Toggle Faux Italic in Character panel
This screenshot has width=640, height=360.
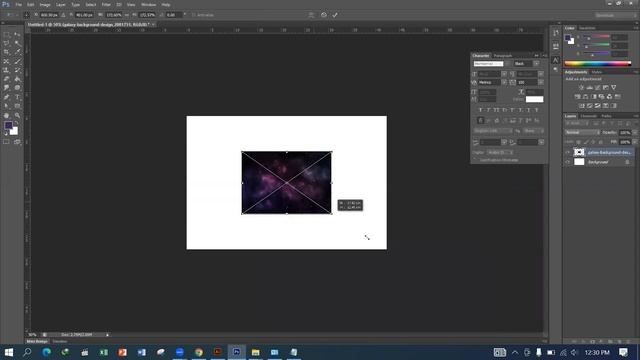point(488,110)
